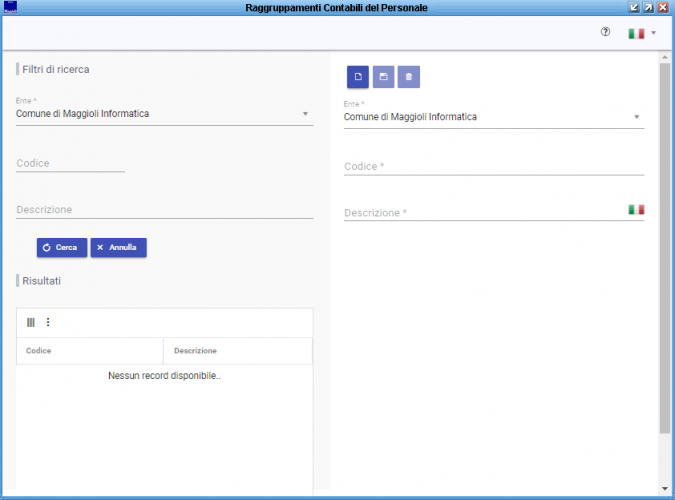Click the save floppy disk icon button
The width and height of the screenshot is (675, 500).
(383, 77)
